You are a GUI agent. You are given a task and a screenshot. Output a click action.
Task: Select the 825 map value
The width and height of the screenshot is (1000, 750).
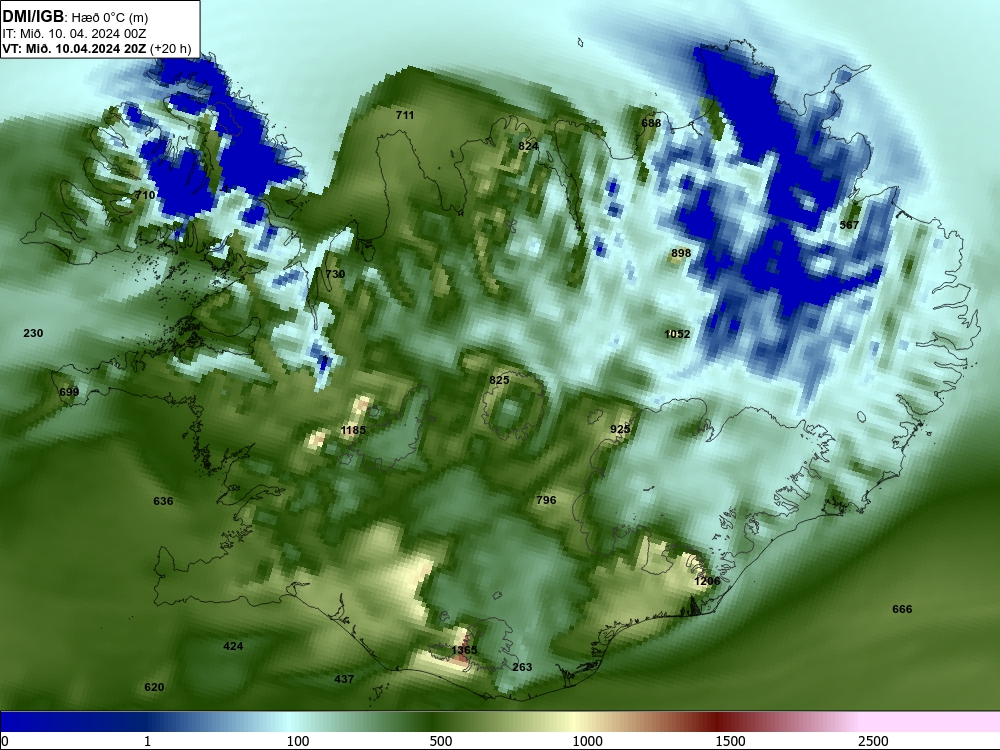coord(499,380)
